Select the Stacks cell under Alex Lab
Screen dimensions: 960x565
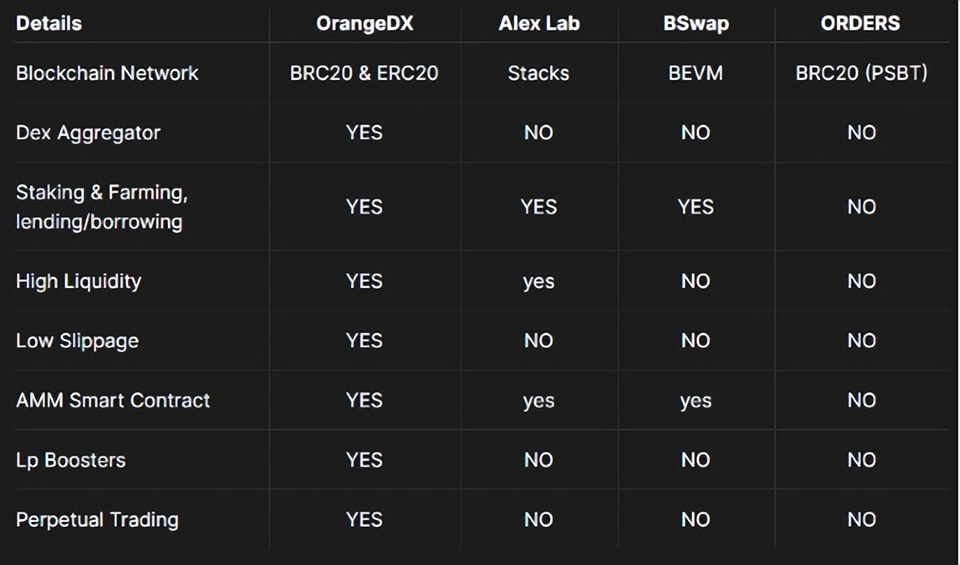(538, 73)
